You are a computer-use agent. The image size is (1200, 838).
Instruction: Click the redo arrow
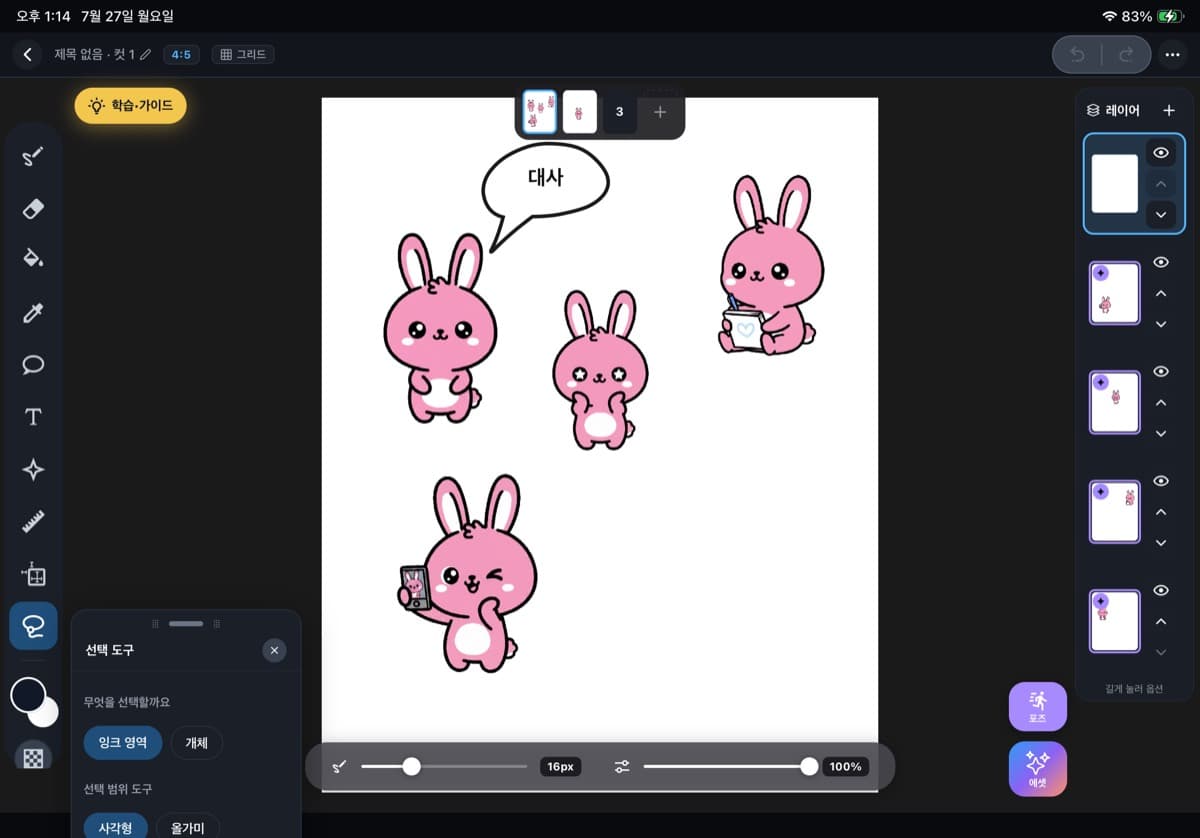click(1126, 55)
